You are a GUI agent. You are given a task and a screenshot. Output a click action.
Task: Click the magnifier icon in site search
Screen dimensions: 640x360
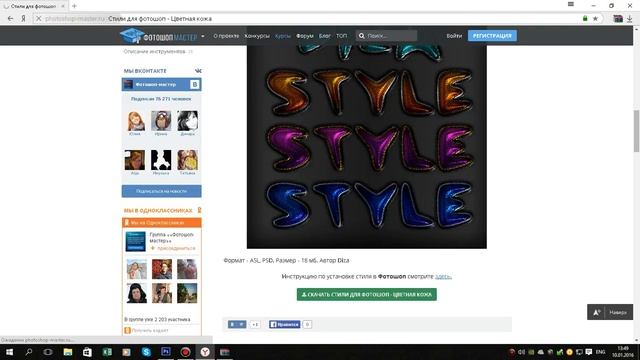tap(361, 36)
